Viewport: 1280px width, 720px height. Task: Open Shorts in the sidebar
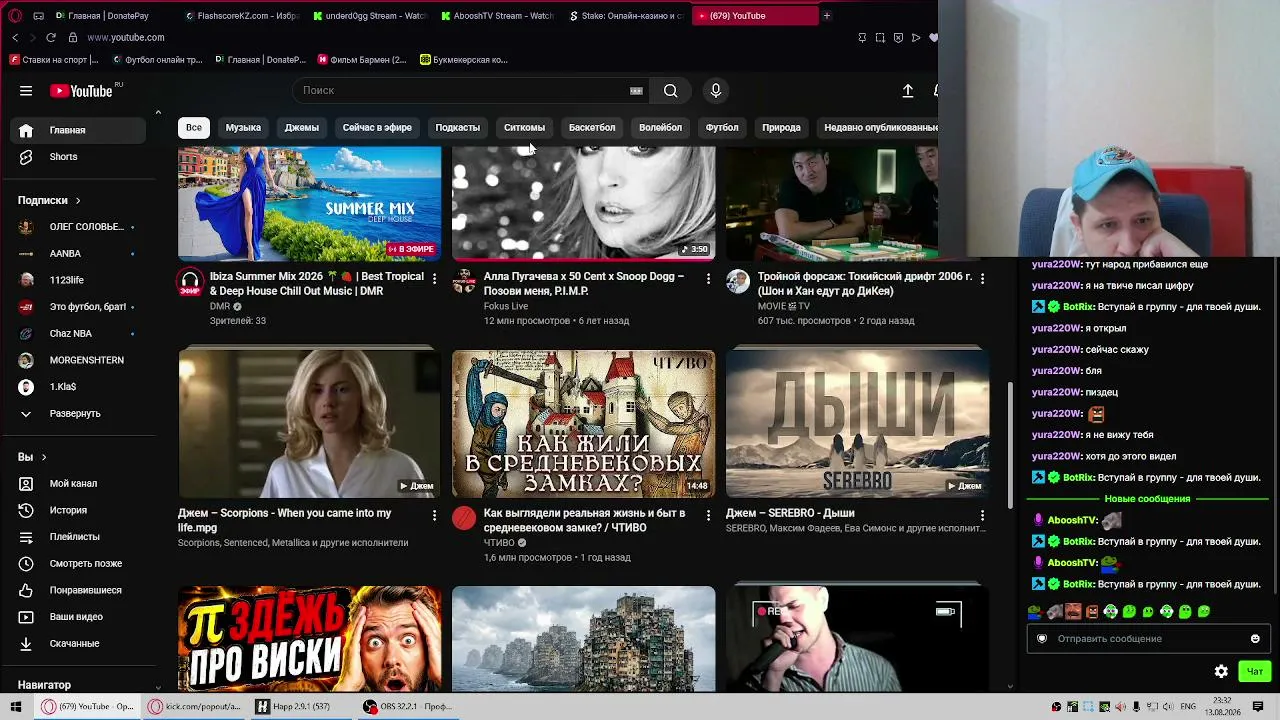pyautogui.click(x=64, y=157)
